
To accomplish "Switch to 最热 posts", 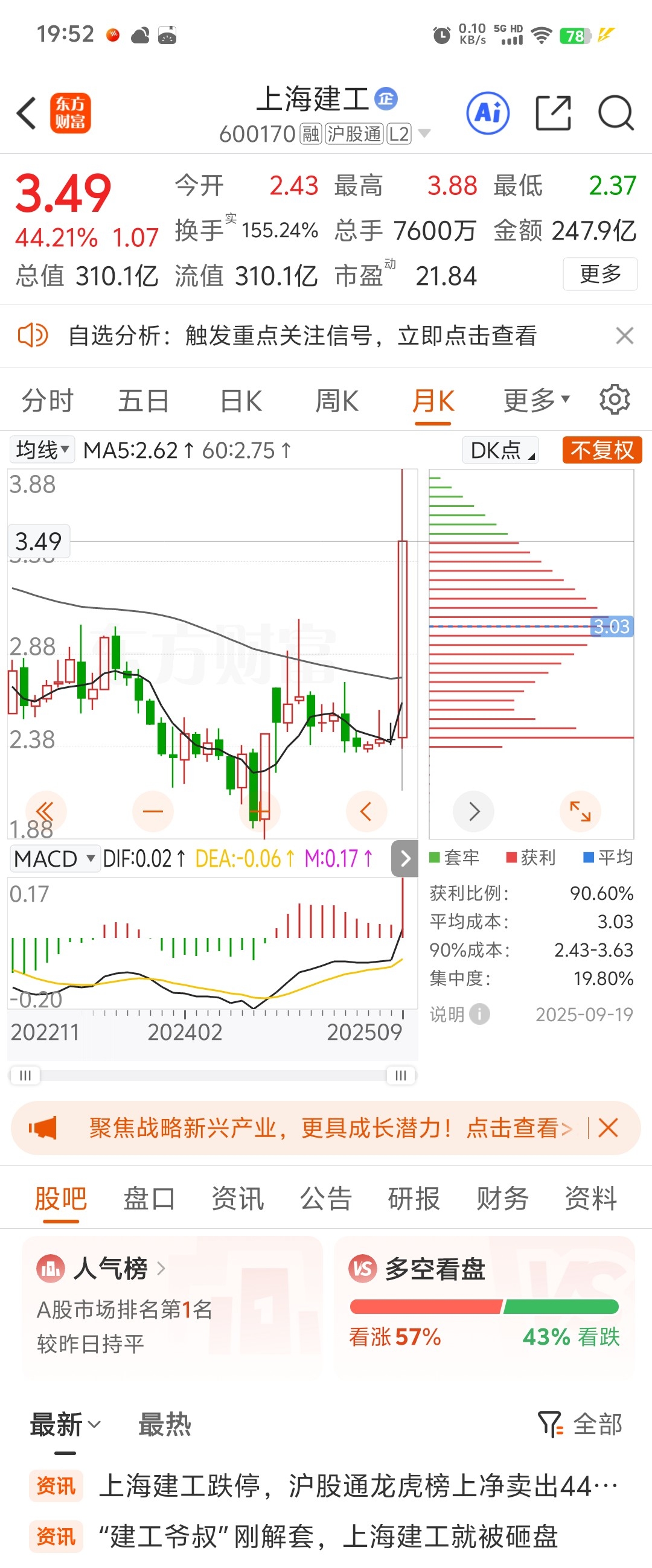I will pos(165,1425).
